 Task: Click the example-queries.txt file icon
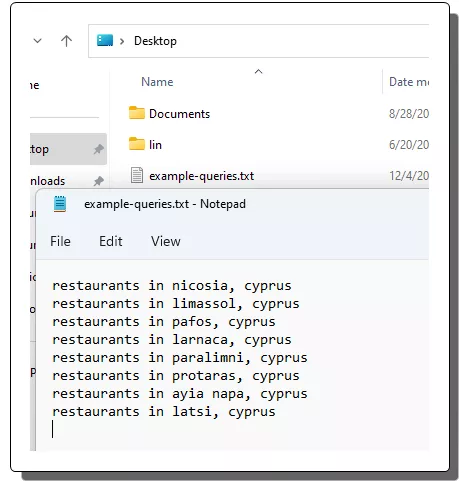[137, 175]
